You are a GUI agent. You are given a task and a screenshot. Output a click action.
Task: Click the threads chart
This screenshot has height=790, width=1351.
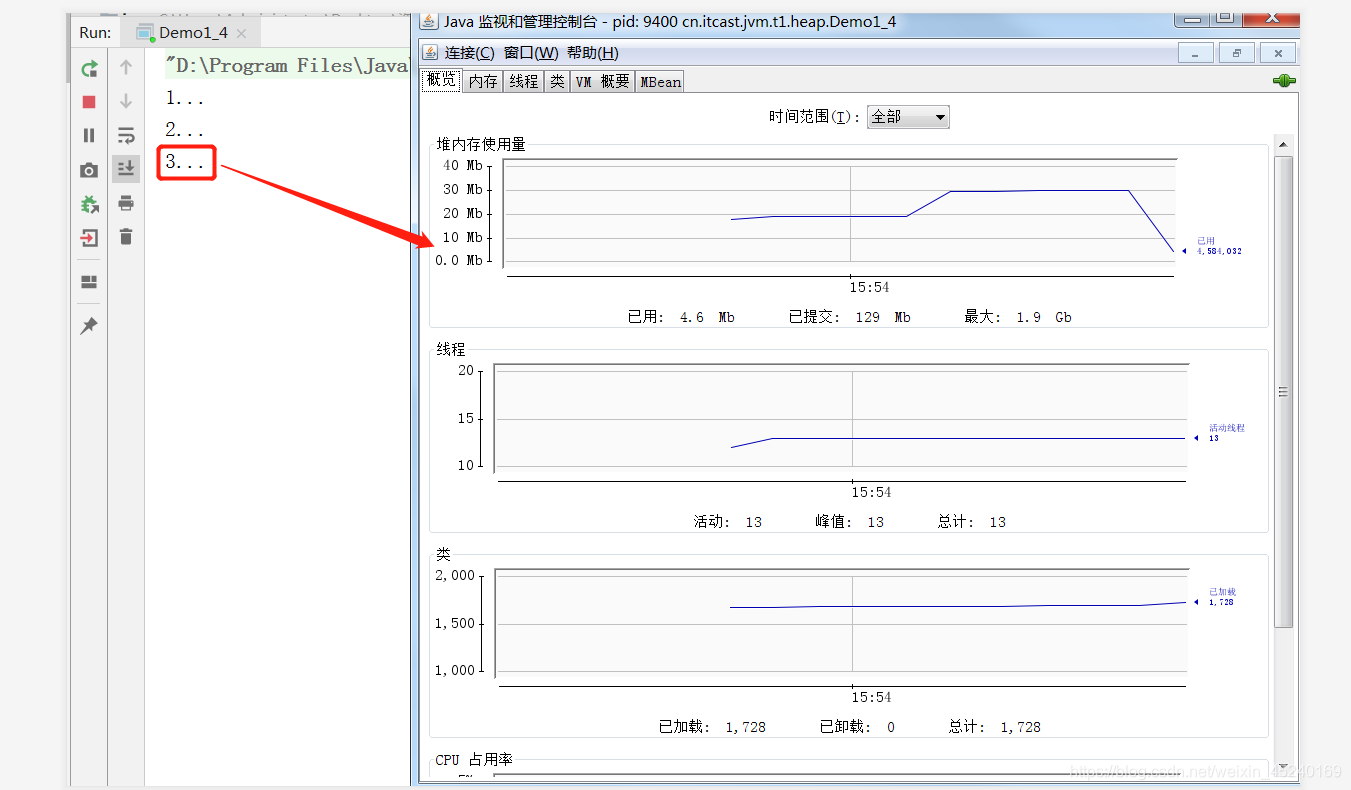[x=841, y=418]
